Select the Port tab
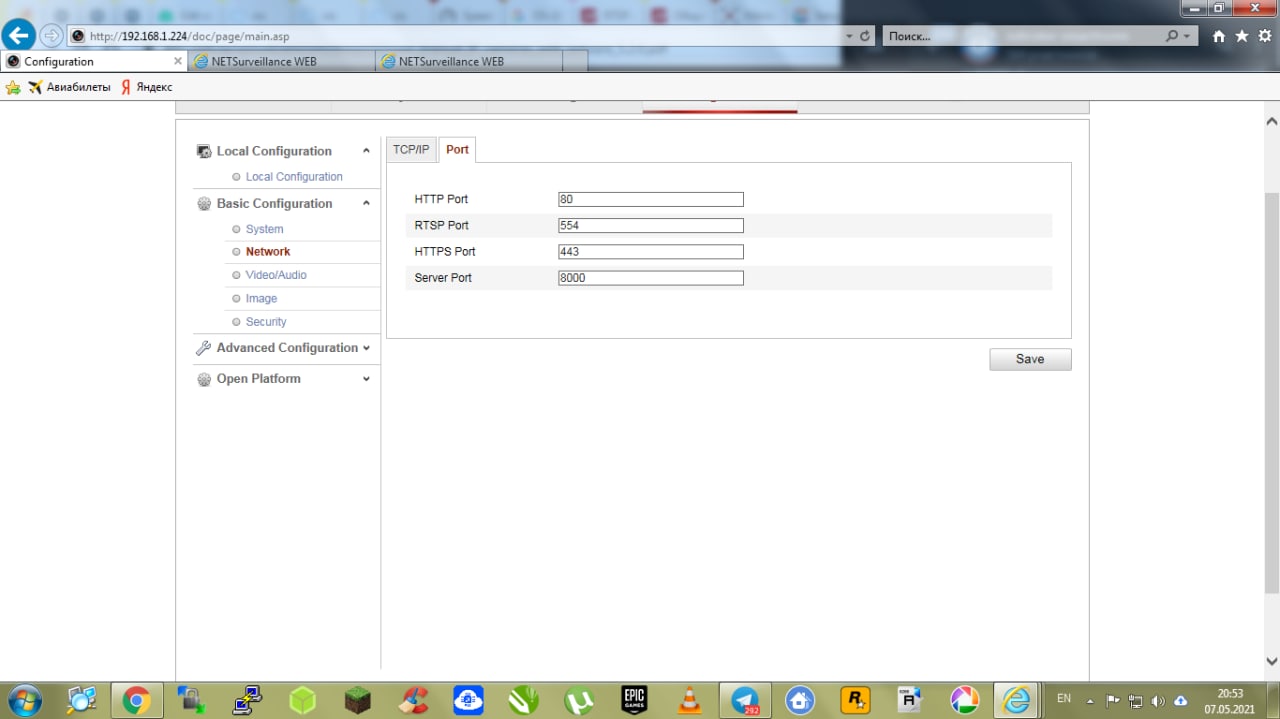1280x719 pixels. pyautogui.click(x=457, y=150)
